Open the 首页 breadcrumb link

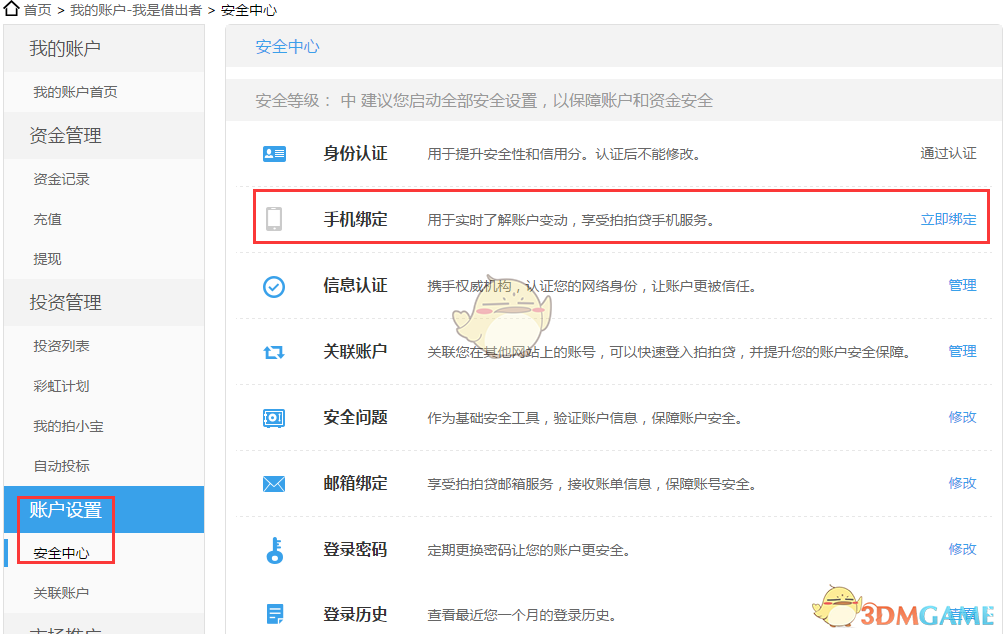pyautogui.click(x=38, y=10)
